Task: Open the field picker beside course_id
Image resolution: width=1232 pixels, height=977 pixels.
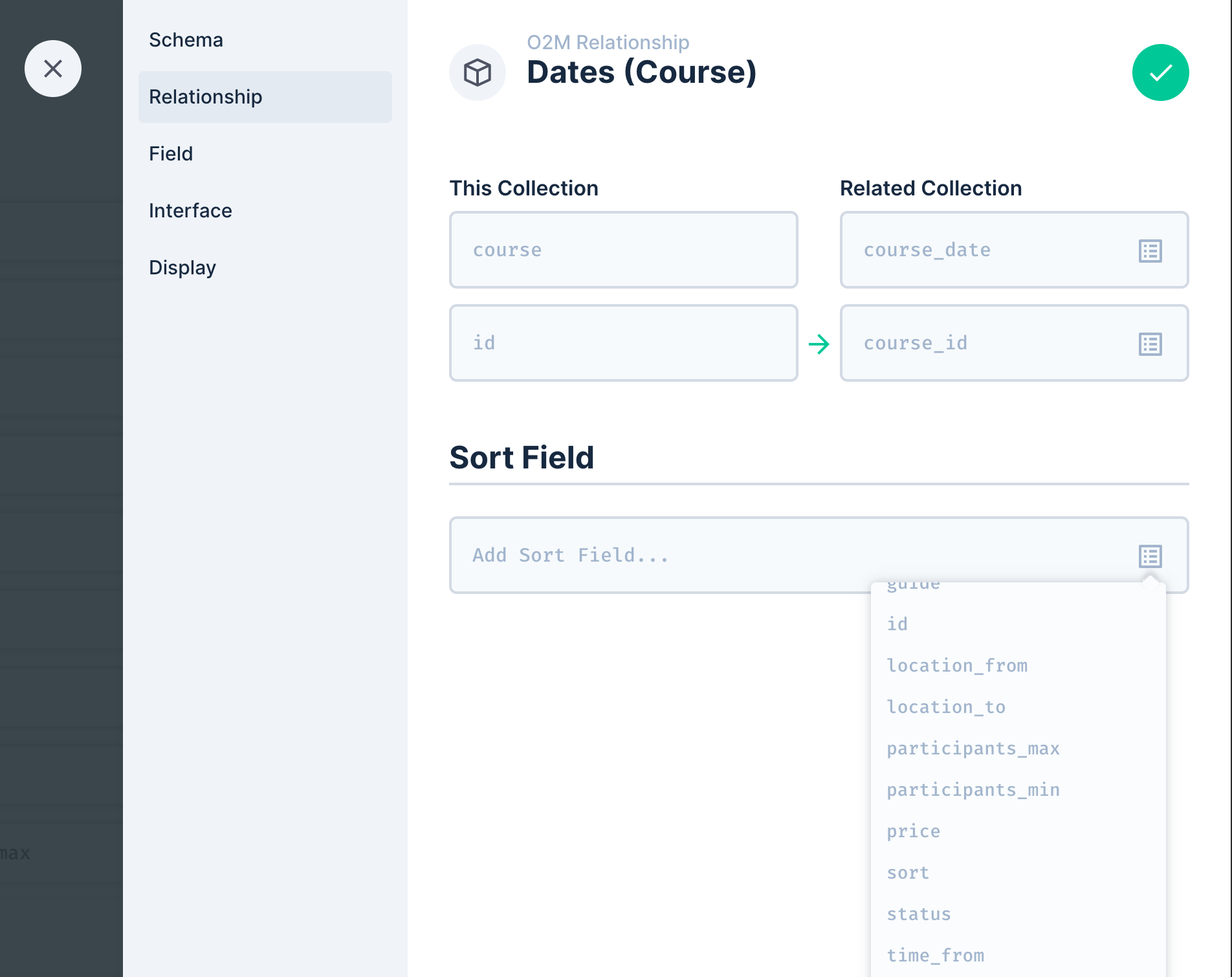Action: (1150, 344)
